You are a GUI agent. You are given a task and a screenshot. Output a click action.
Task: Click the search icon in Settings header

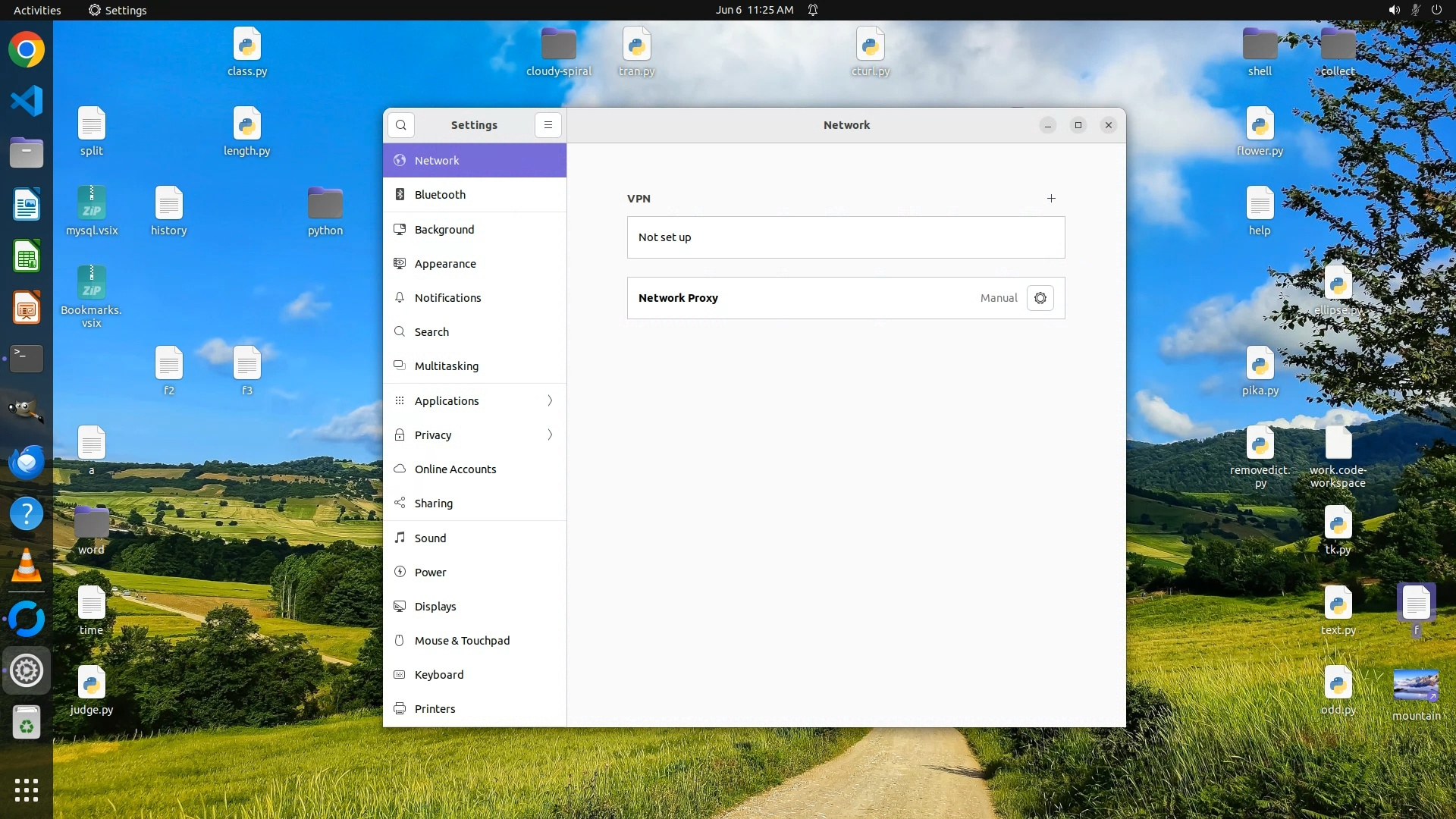(x=401, y=125)
